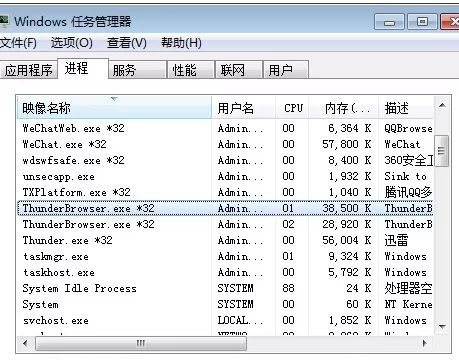Select the taskmgr.exe process
This screenshot has width=459, height=360.
point(225,256)
